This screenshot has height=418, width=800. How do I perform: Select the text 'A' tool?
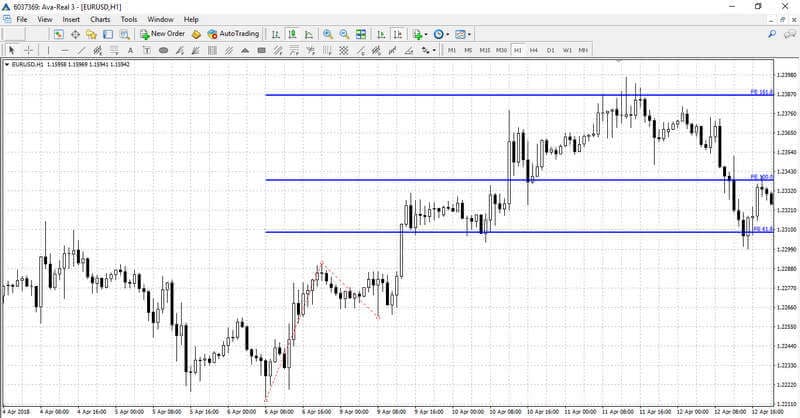[130, 50]
